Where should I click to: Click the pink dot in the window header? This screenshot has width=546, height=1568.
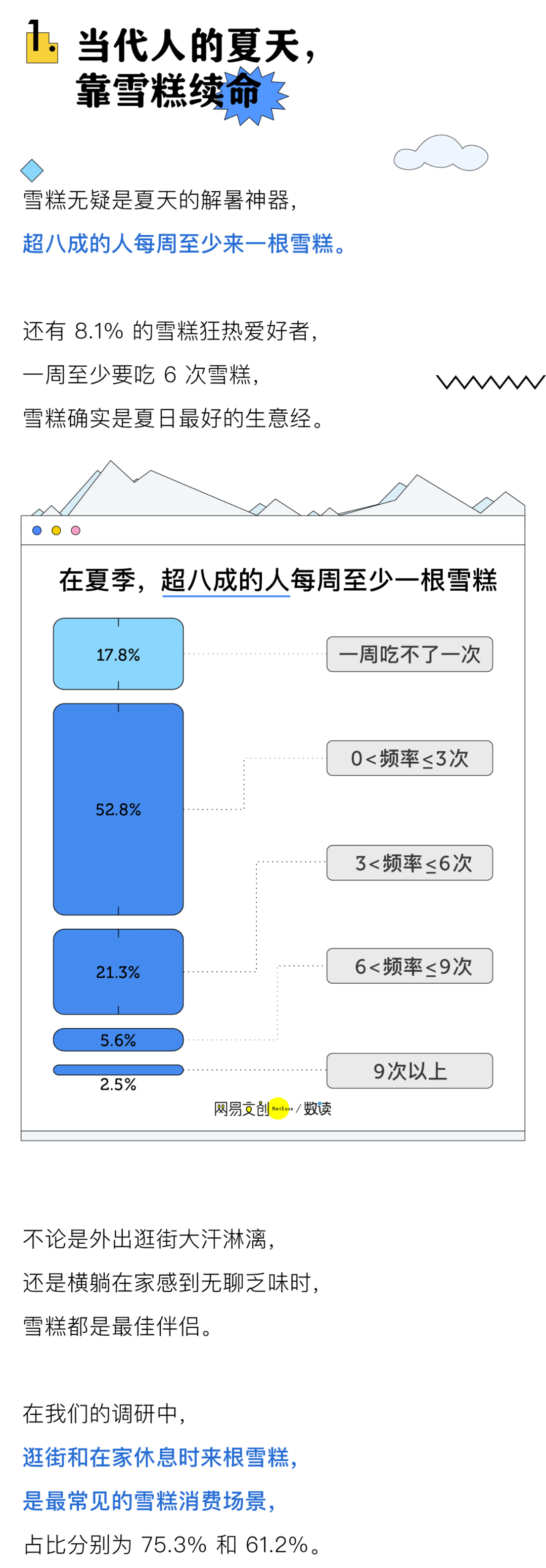click(75, 530)
